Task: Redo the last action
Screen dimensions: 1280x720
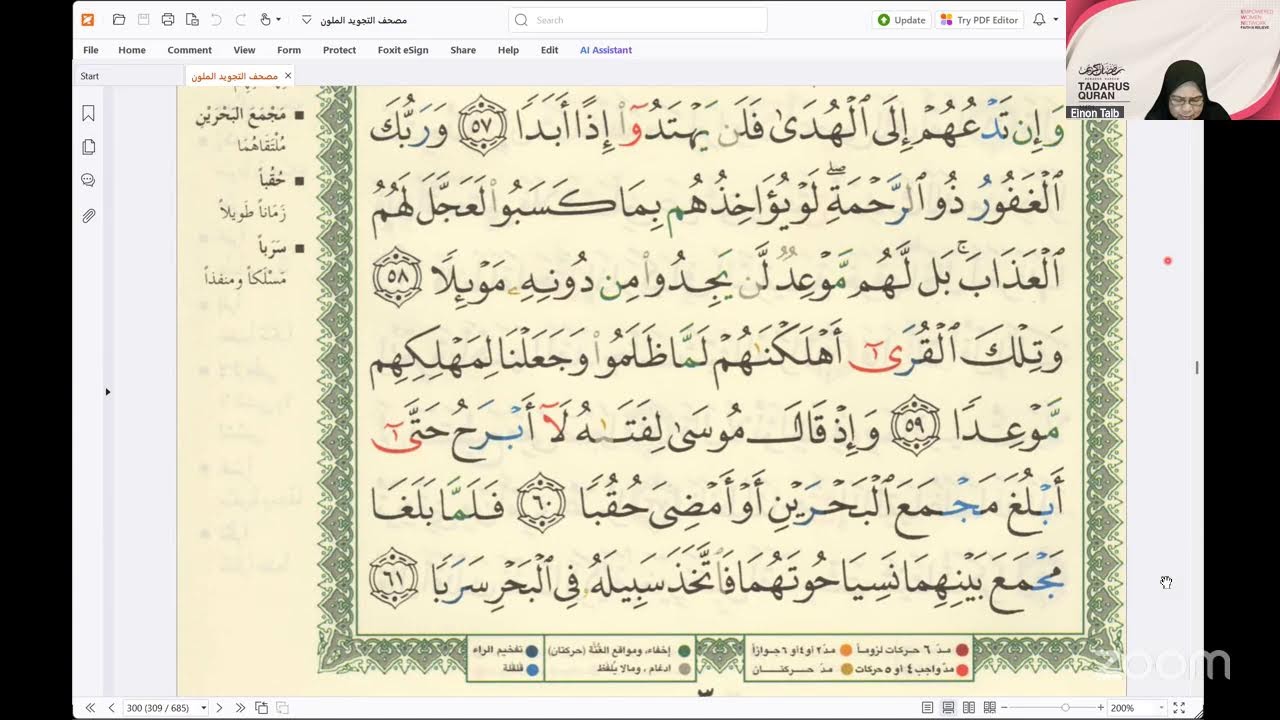Action: coord(241,20)
